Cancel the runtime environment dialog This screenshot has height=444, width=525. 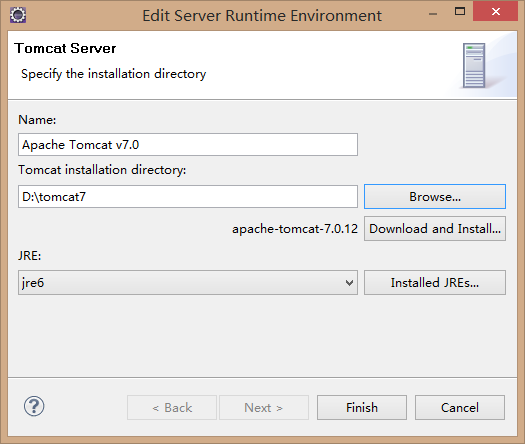[460, 408]
